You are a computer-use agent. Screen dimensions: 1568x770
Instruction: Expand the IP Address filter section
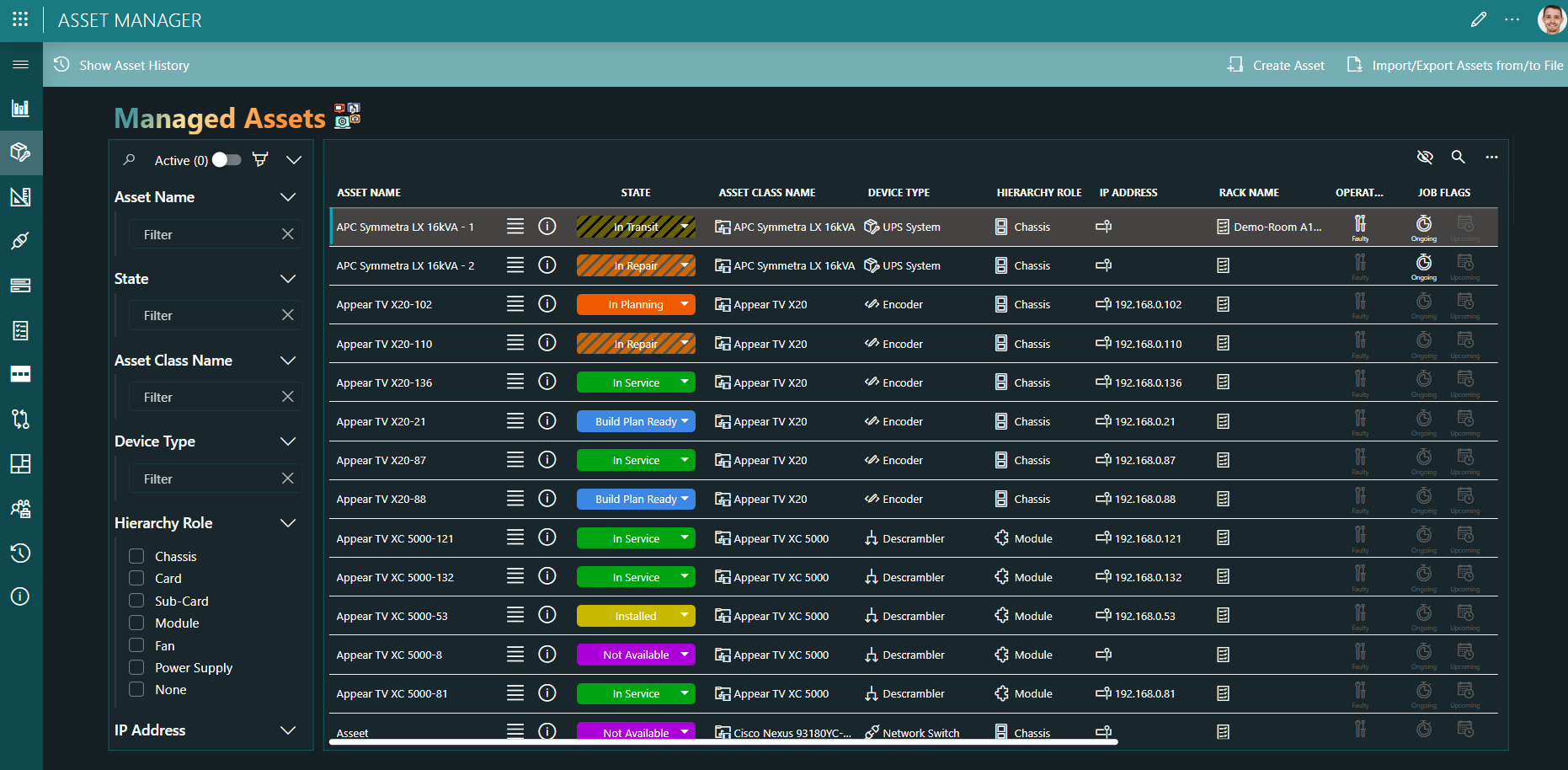[289, 730]
